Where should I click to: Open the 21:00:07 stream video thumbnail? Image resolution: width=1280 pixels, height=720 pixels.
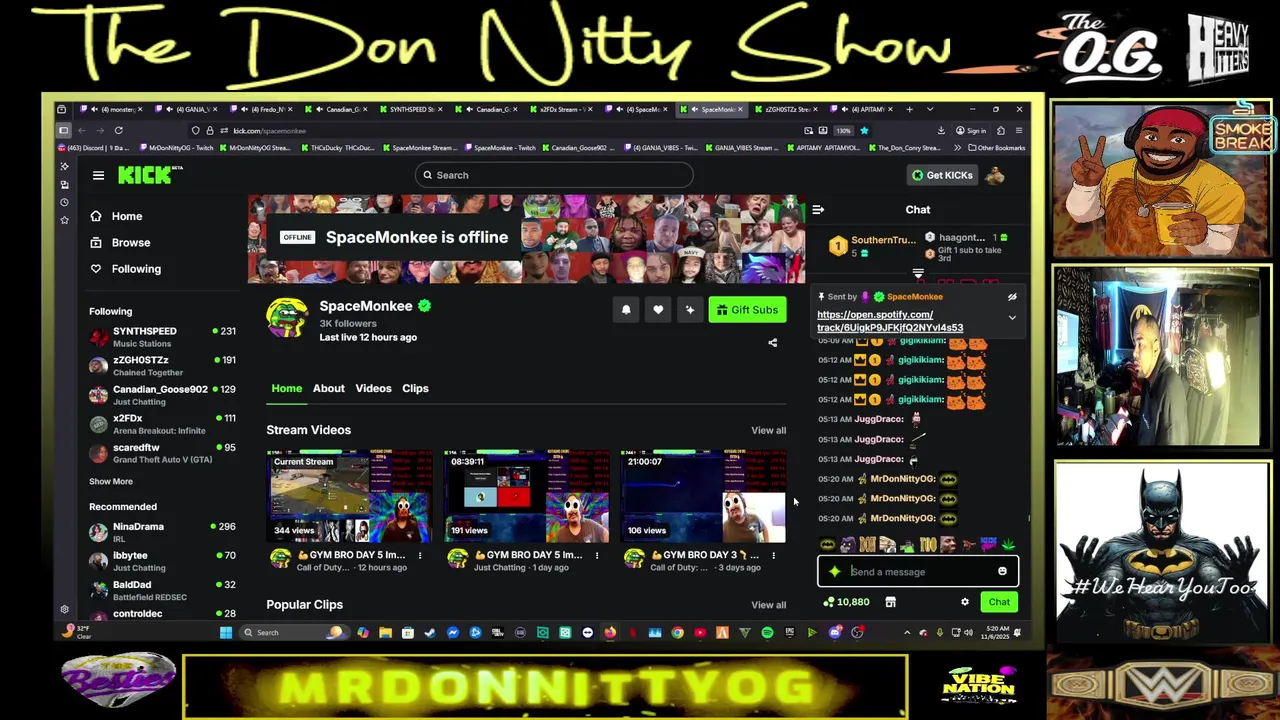pyautogui.click(x=703, y=496)
